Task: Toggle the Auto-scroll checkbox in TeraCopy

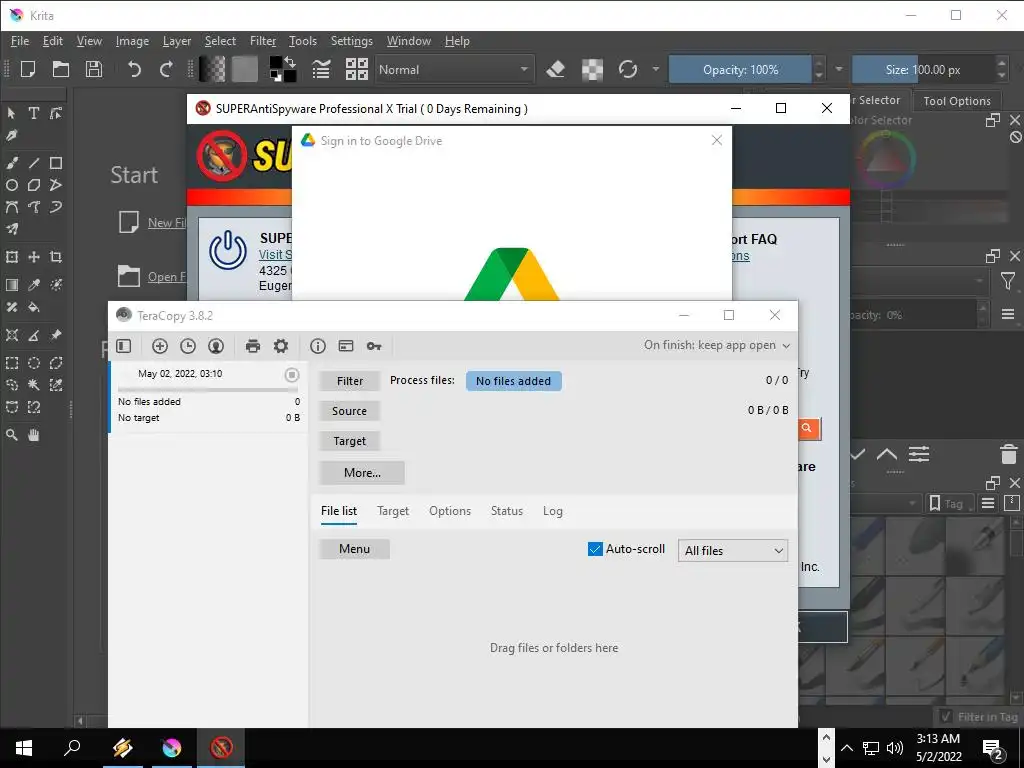Action: (595, 549)
